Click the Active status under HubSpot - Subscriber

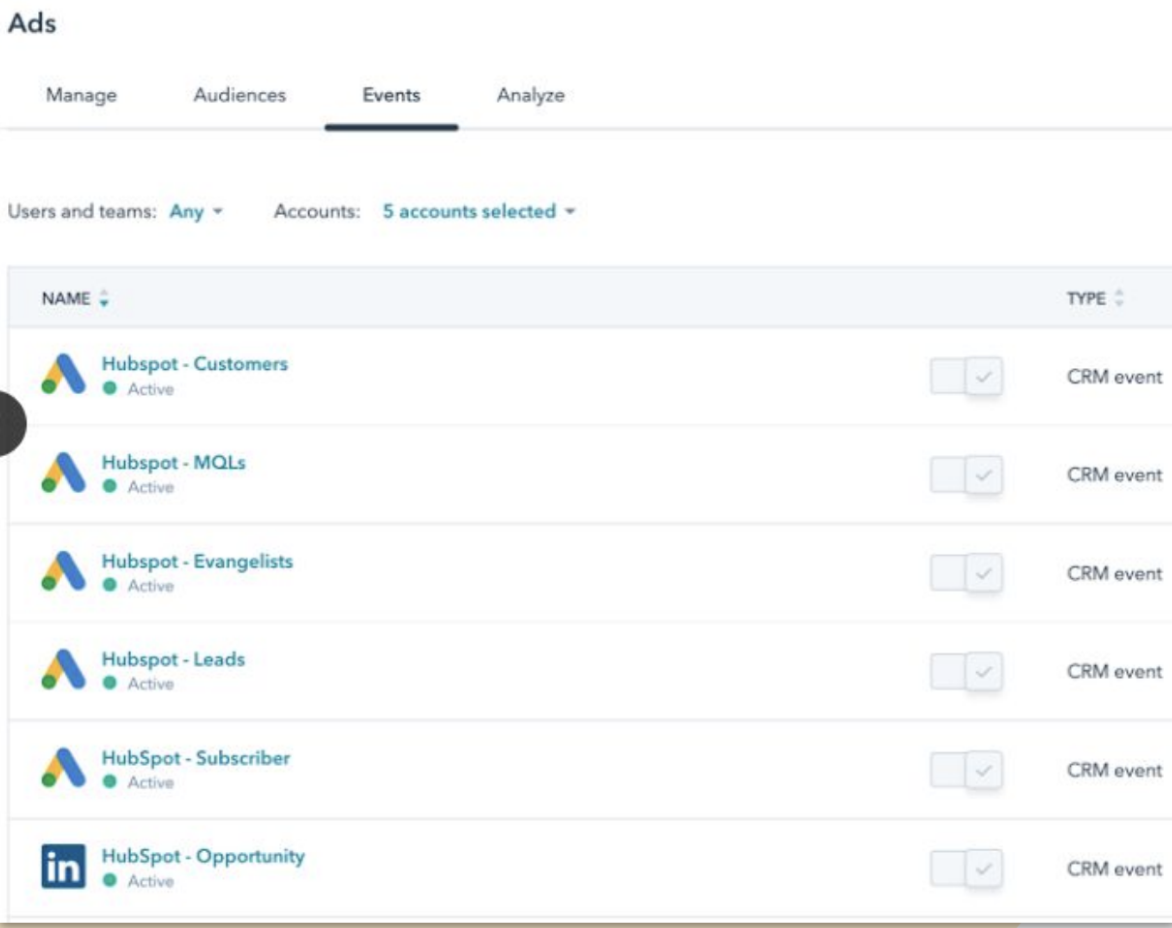pos(139,782)
